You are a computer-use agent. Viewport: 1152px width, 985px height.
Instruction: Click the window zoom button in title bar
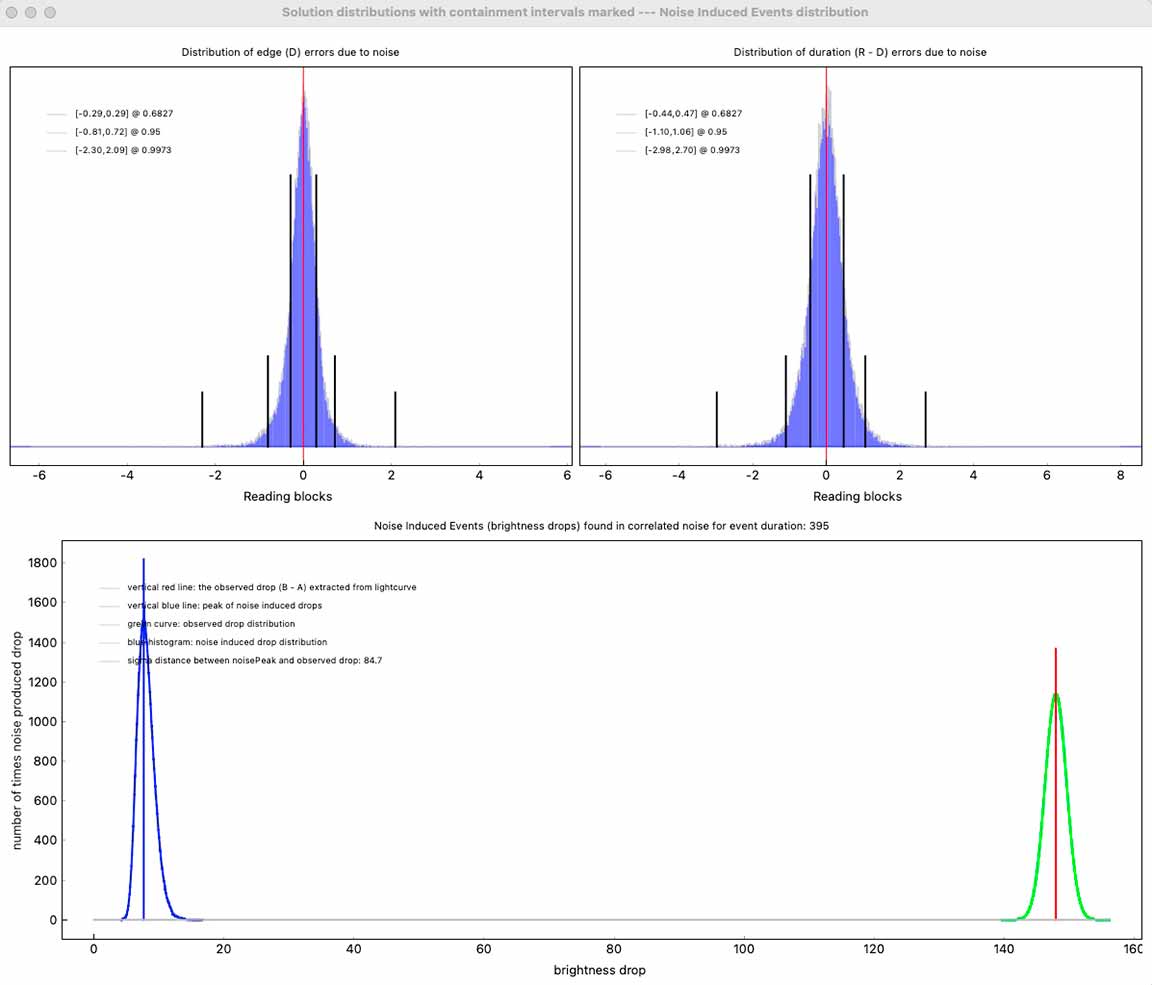point(49,12)
